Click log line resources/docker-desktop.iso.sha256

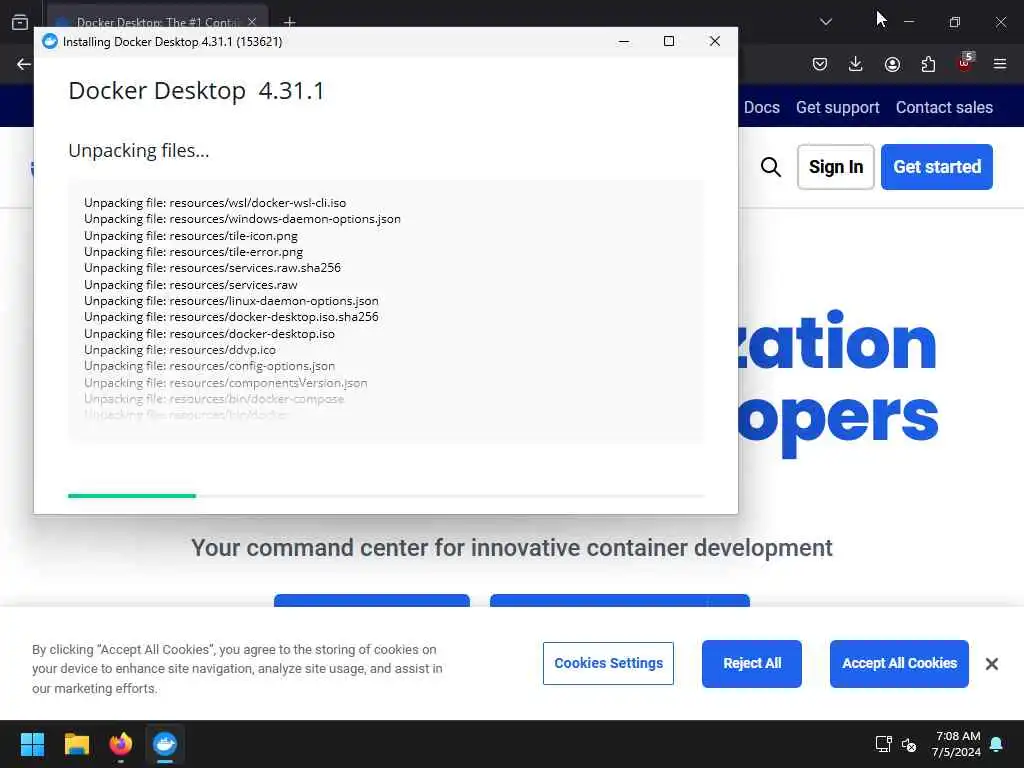tap(231, 317)
